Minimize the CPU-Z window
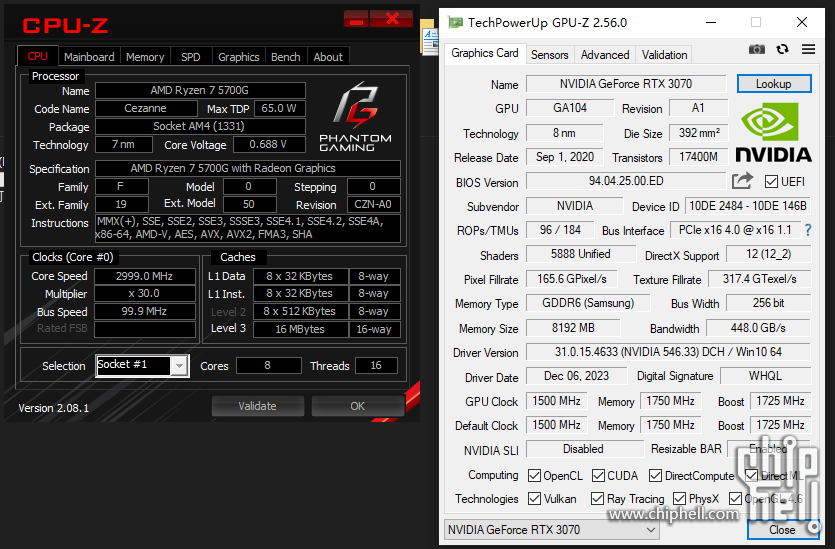The image size is (835, 549). coord(356,20)
